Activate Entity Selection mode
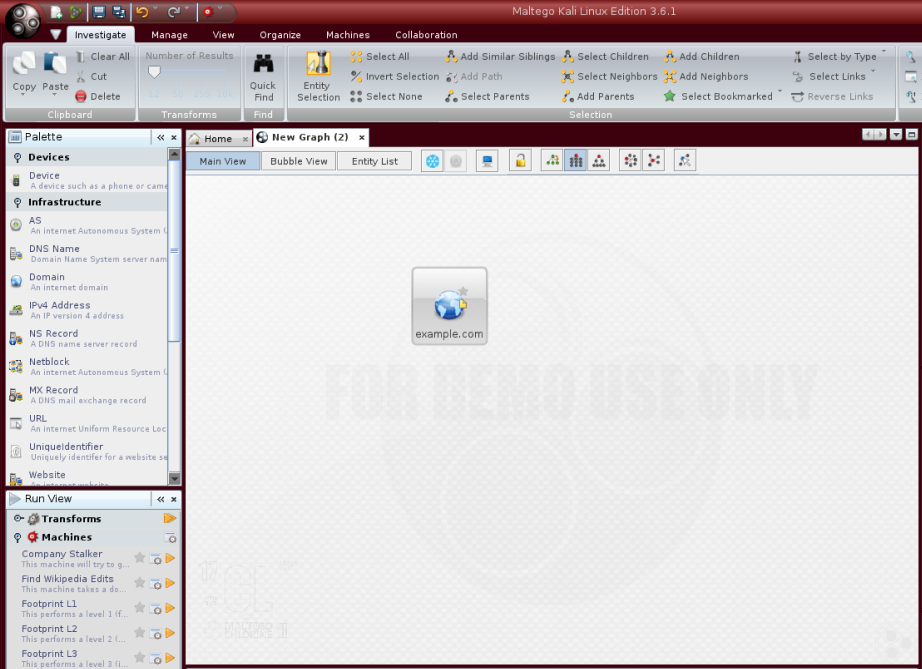The height and width of the screenshot is (669, 922). point(318,77)
